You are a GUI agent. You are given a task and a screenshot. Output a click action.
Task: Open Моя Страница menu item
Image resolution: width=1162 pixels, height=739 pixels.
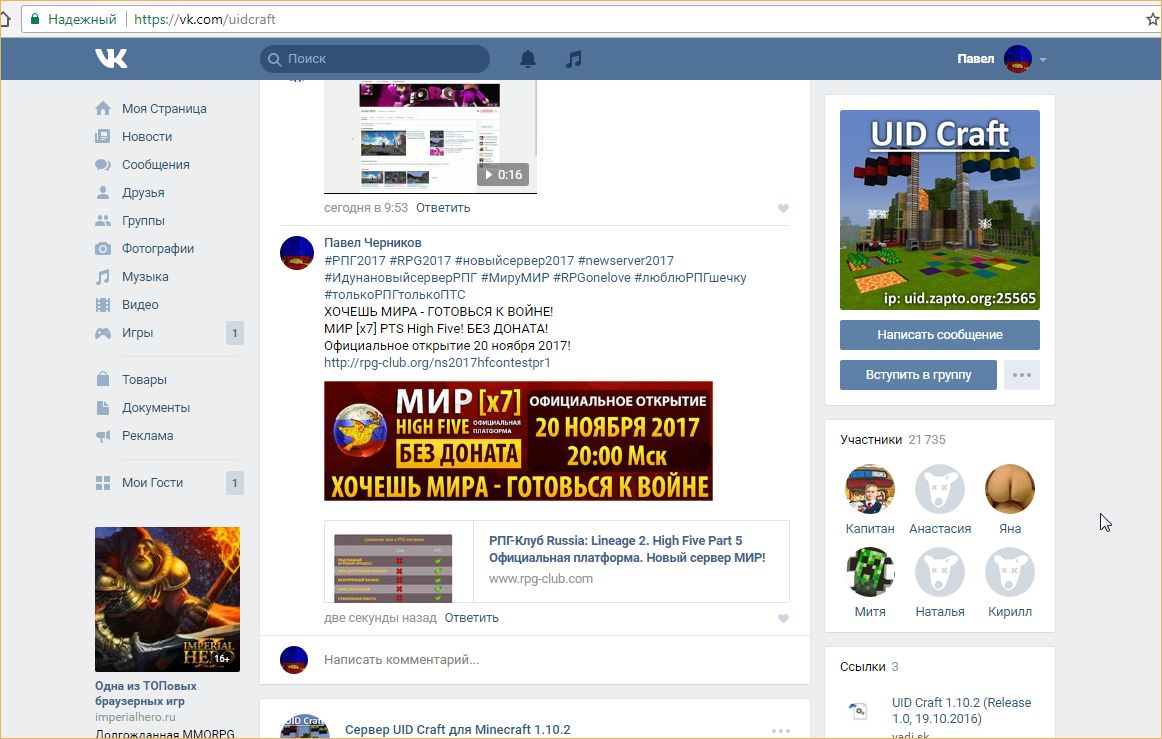(165, 108)
